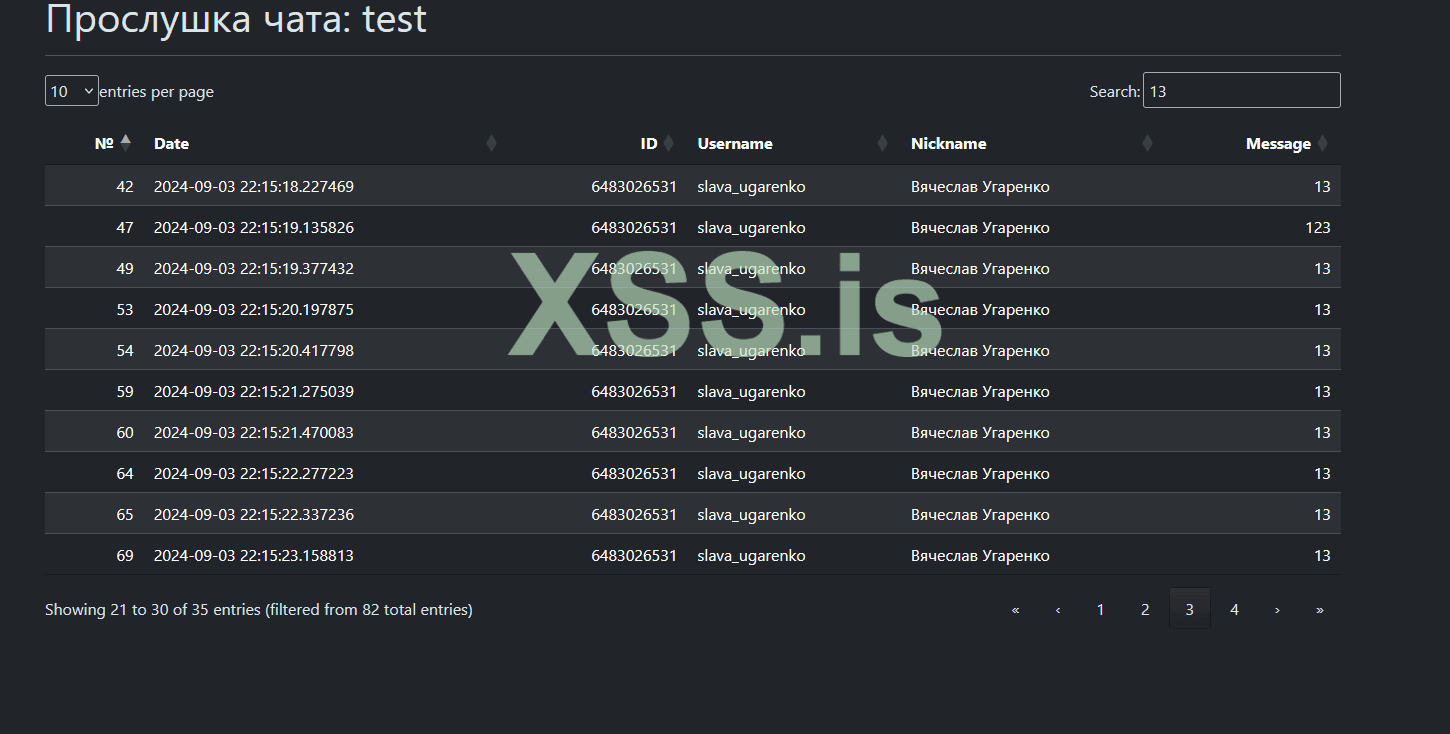Viewport: 1450px width, 734px height.
Task: Jump to next page with › button
Action: (1277, 609)
